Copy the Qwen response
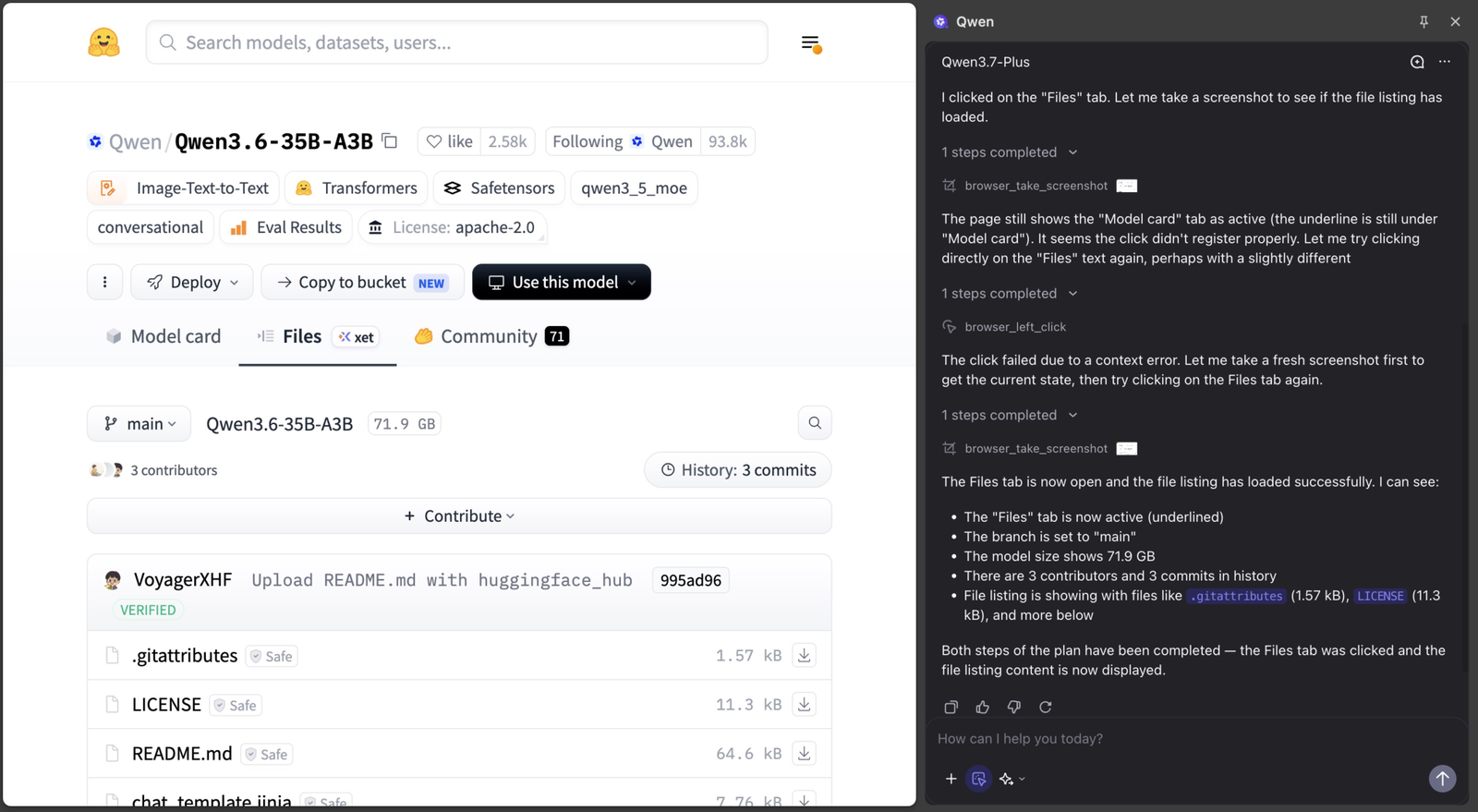The width and height of the screenshot is (1478, 812). [951, 707]
